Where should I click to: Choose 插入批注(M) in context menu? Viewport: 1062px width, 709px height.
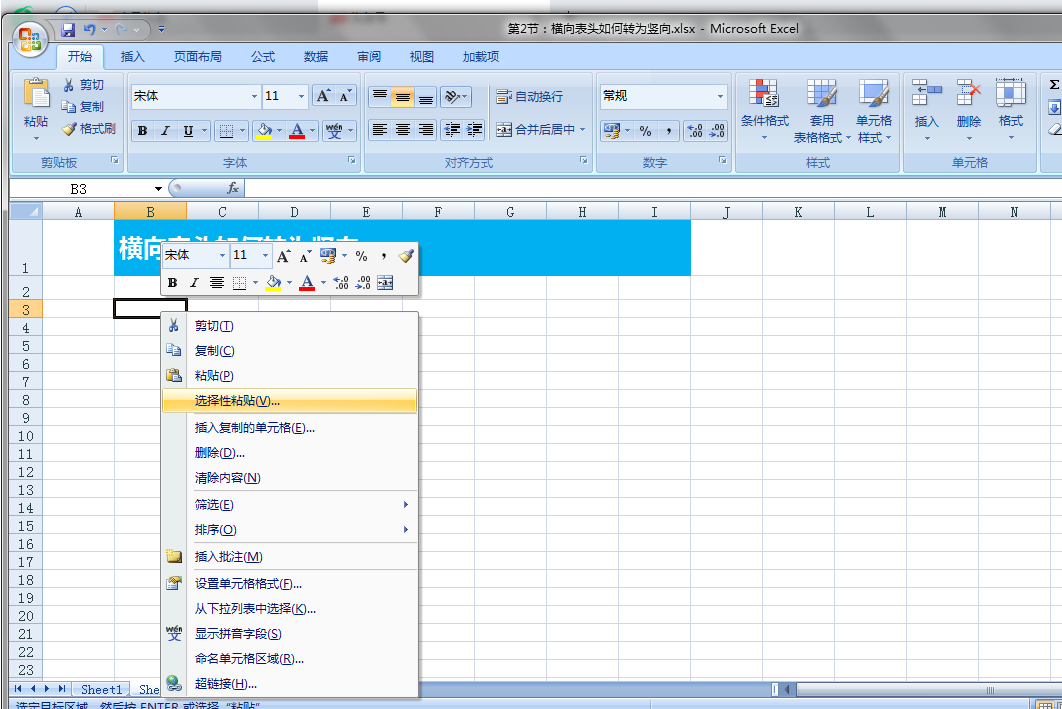tap(289, 557)
